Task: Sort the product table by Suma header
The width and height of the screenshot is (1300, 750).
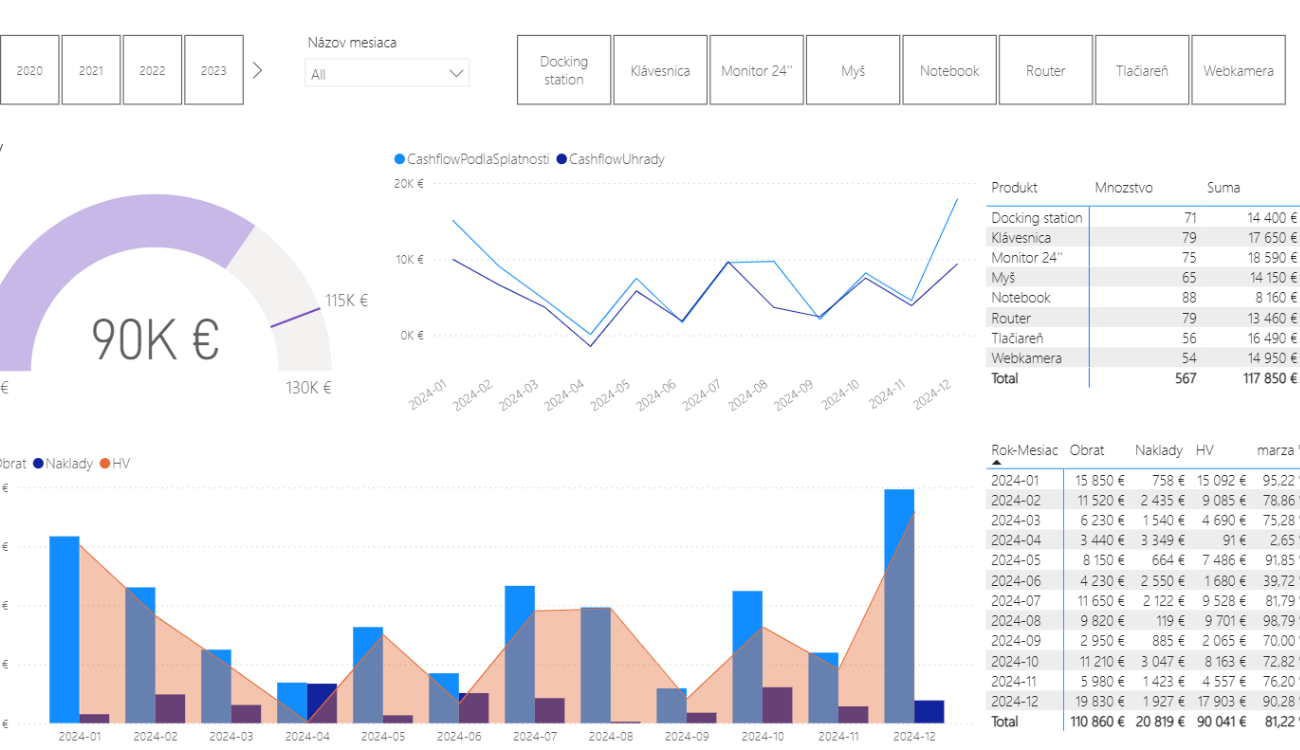Action: [x=1223, y=187]
